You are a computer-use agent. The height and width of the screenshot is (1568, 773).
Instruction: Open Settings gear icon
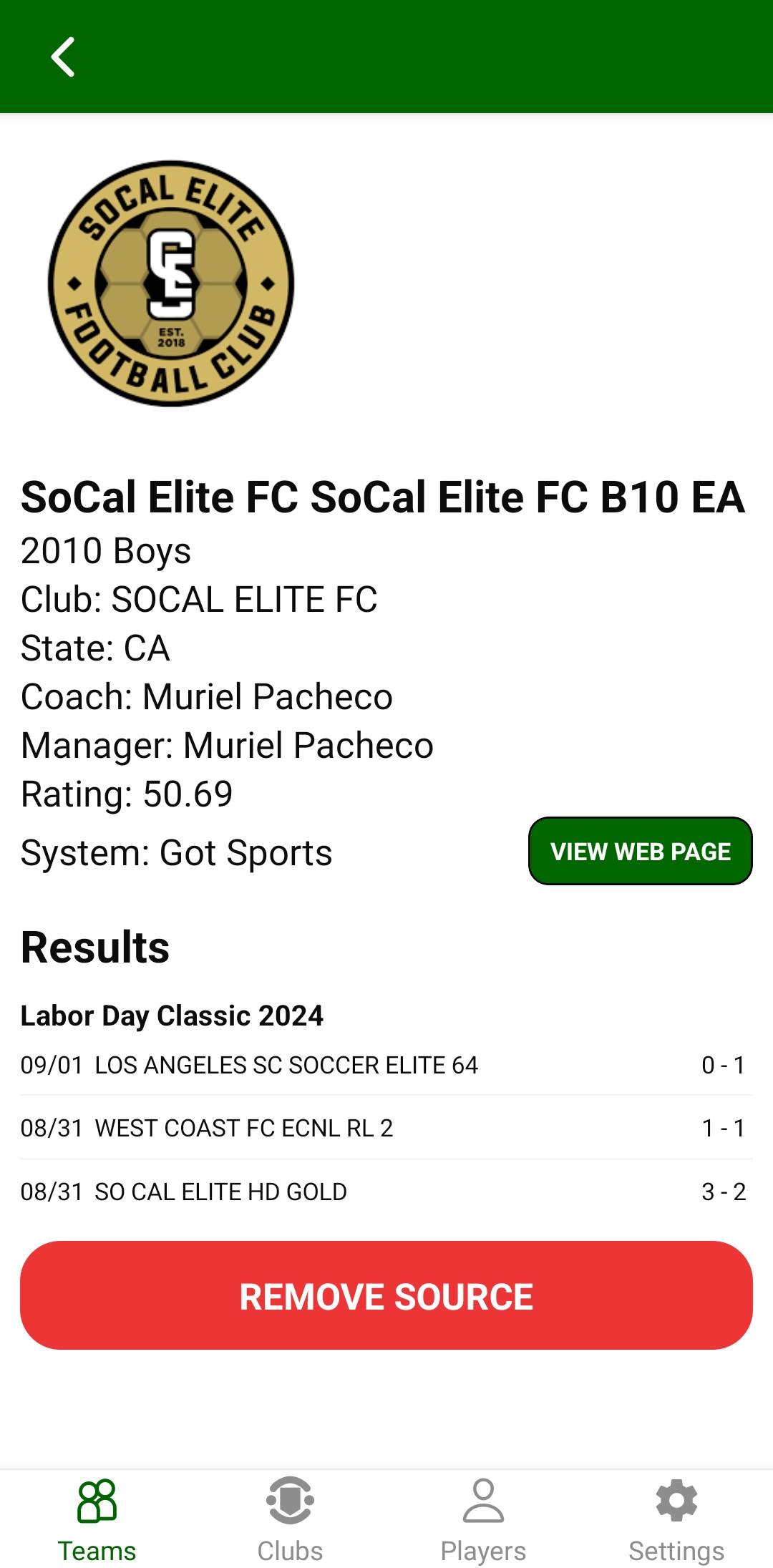tap(676, 1500)
